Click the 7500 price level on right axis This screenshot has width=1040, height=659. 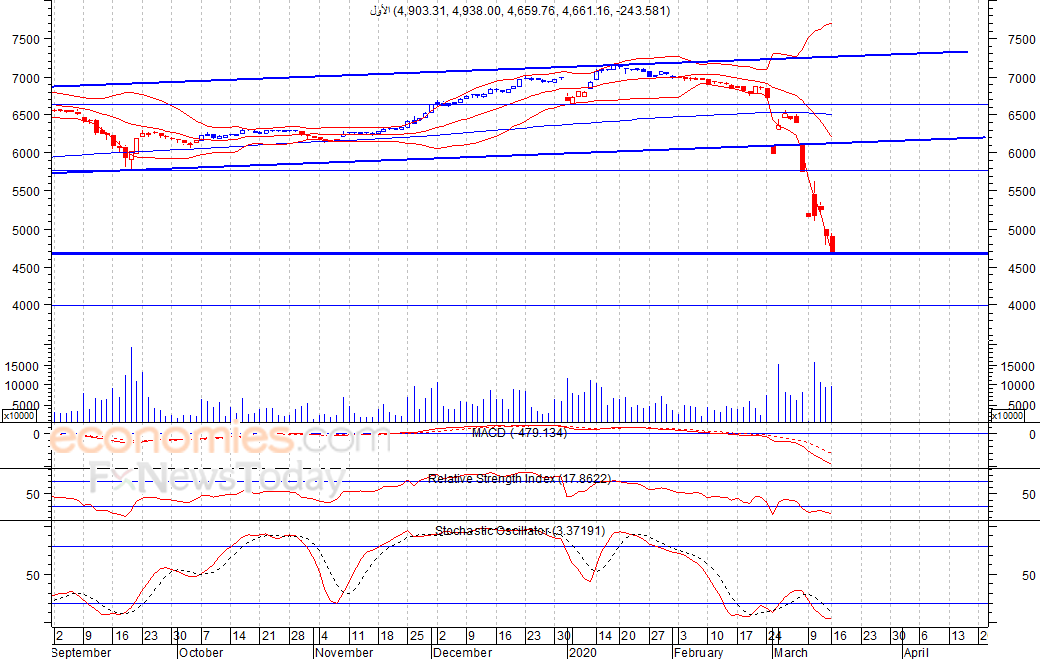click(1021, 39)
